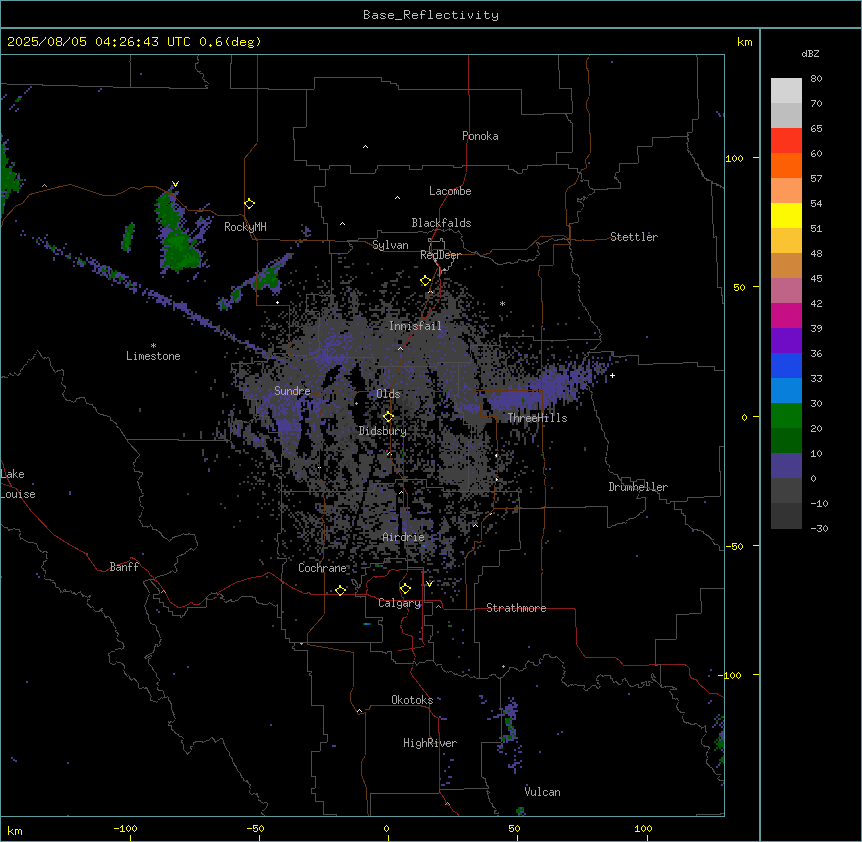Screen dimensions: 862x842
Task: Click the Blackfalds city label
Action: pyautogui.click(x=441, y=223)
